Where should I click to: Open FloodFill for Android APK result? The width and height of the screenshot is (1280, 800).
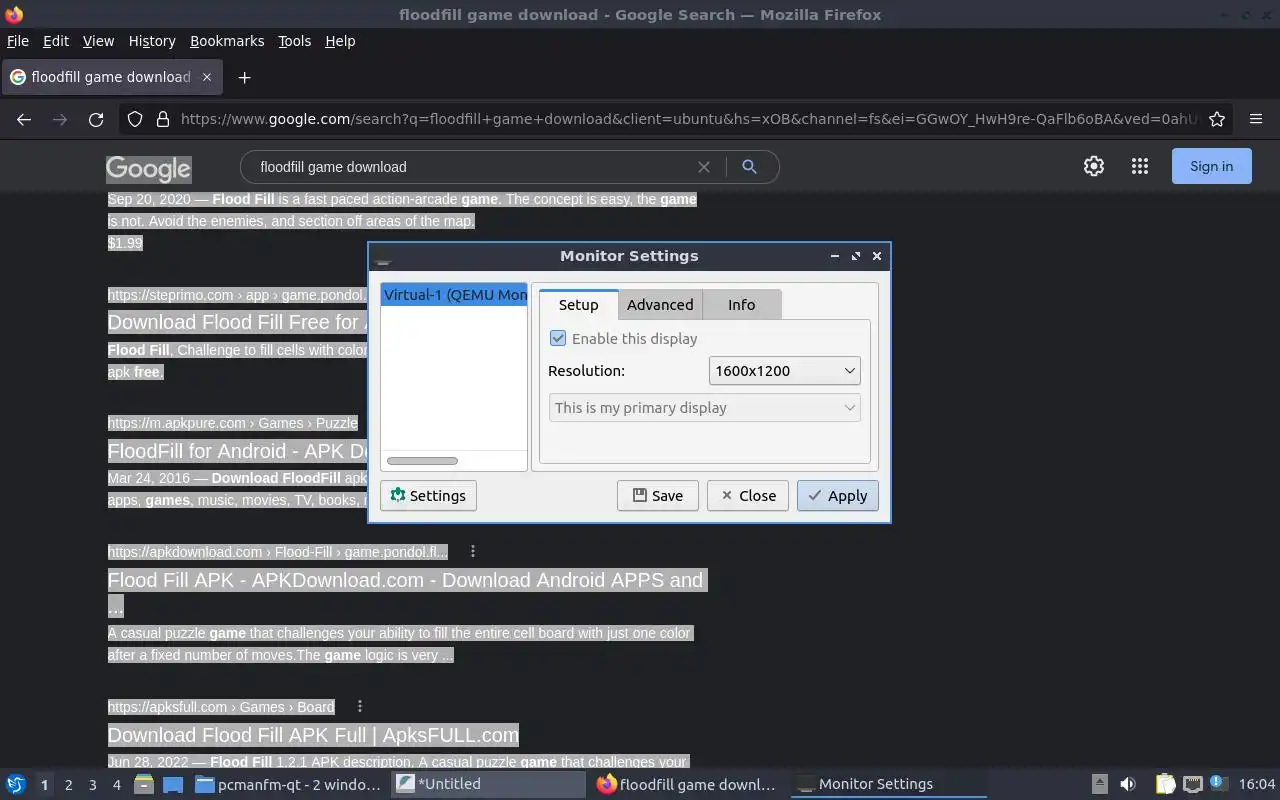click(x=237, y=451)
